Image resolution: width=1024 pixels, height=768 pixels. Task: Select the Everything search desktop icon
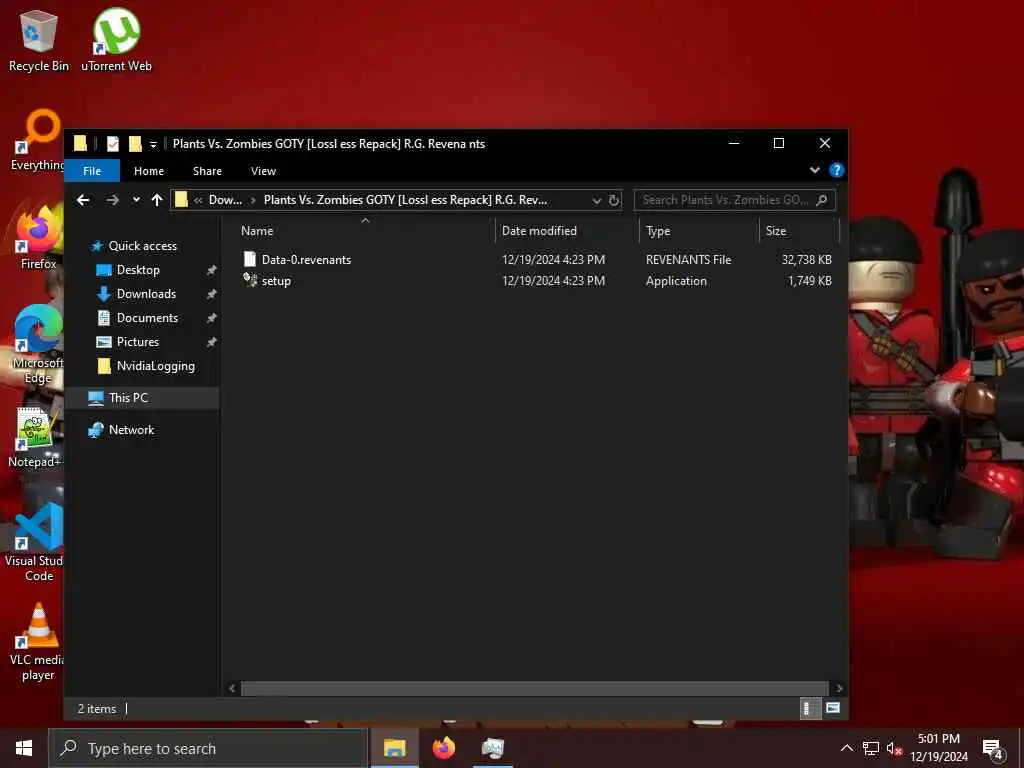(38, 140)
